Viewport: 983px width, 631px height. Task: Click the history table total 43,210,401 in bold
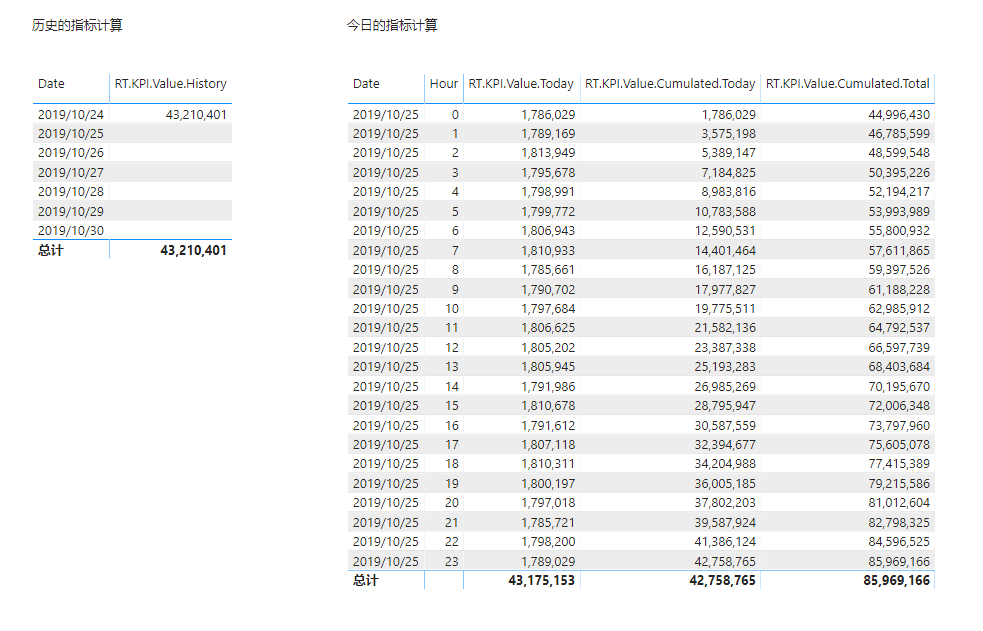pos(193,251)
